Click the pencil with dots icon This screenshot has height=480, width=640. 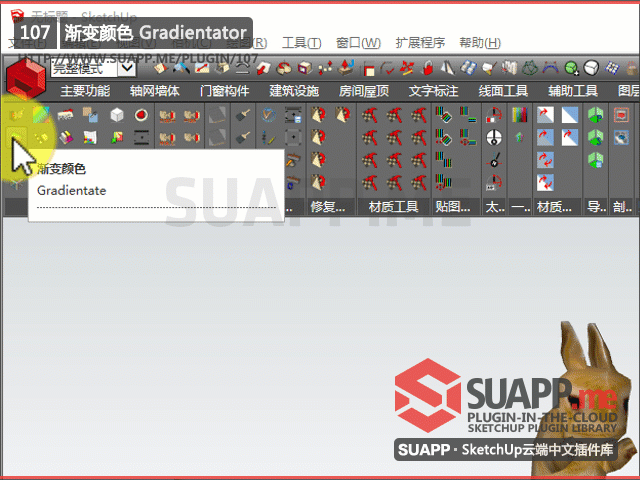click(268, 138)
